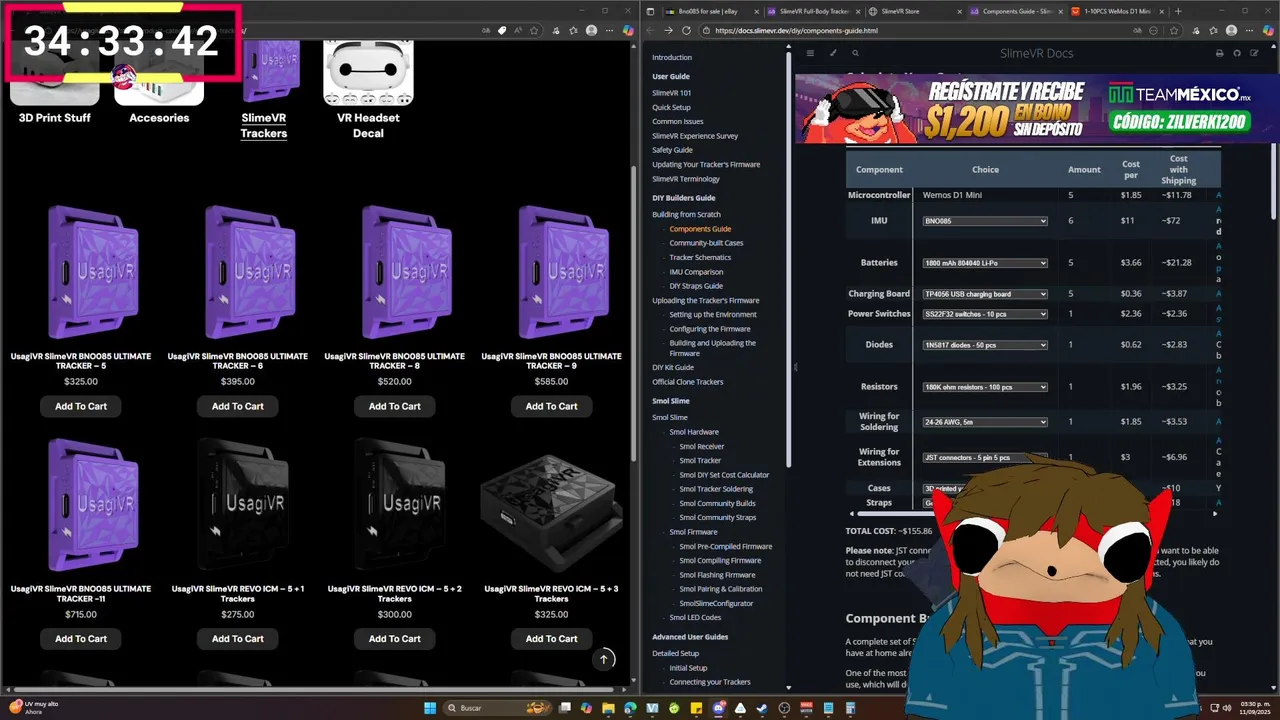
Task: Open the IMU Comparison sidebar link
Action: pos(696,272)
